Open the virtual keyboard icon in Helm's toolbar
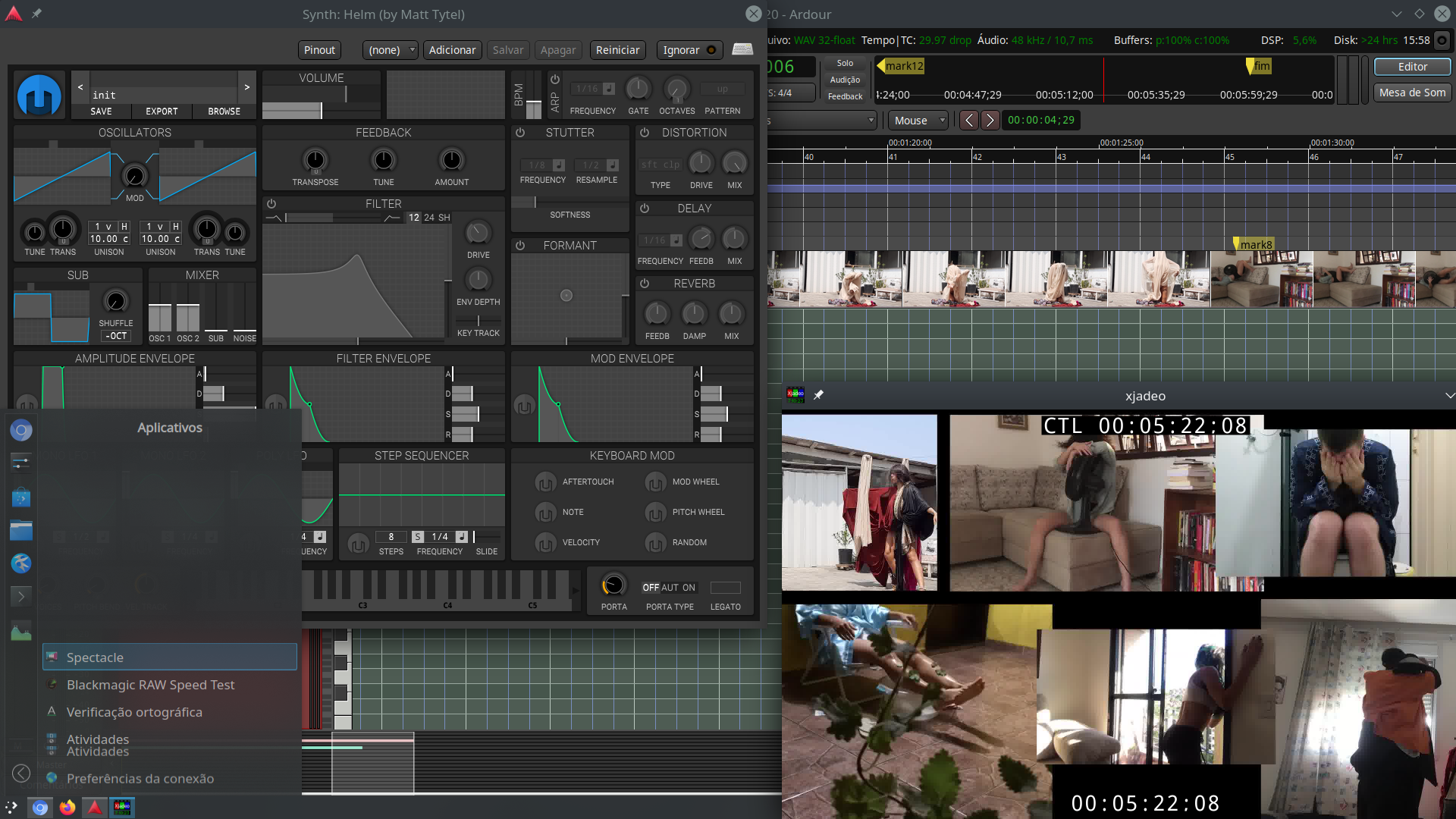 (x=743, y=48)
